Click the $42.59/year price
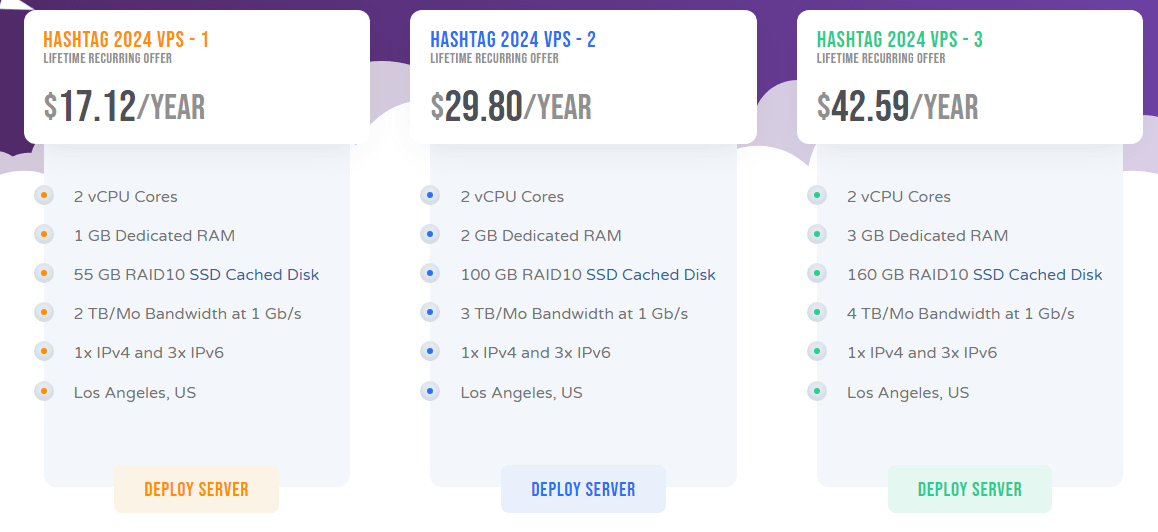 tap(898, 106)
